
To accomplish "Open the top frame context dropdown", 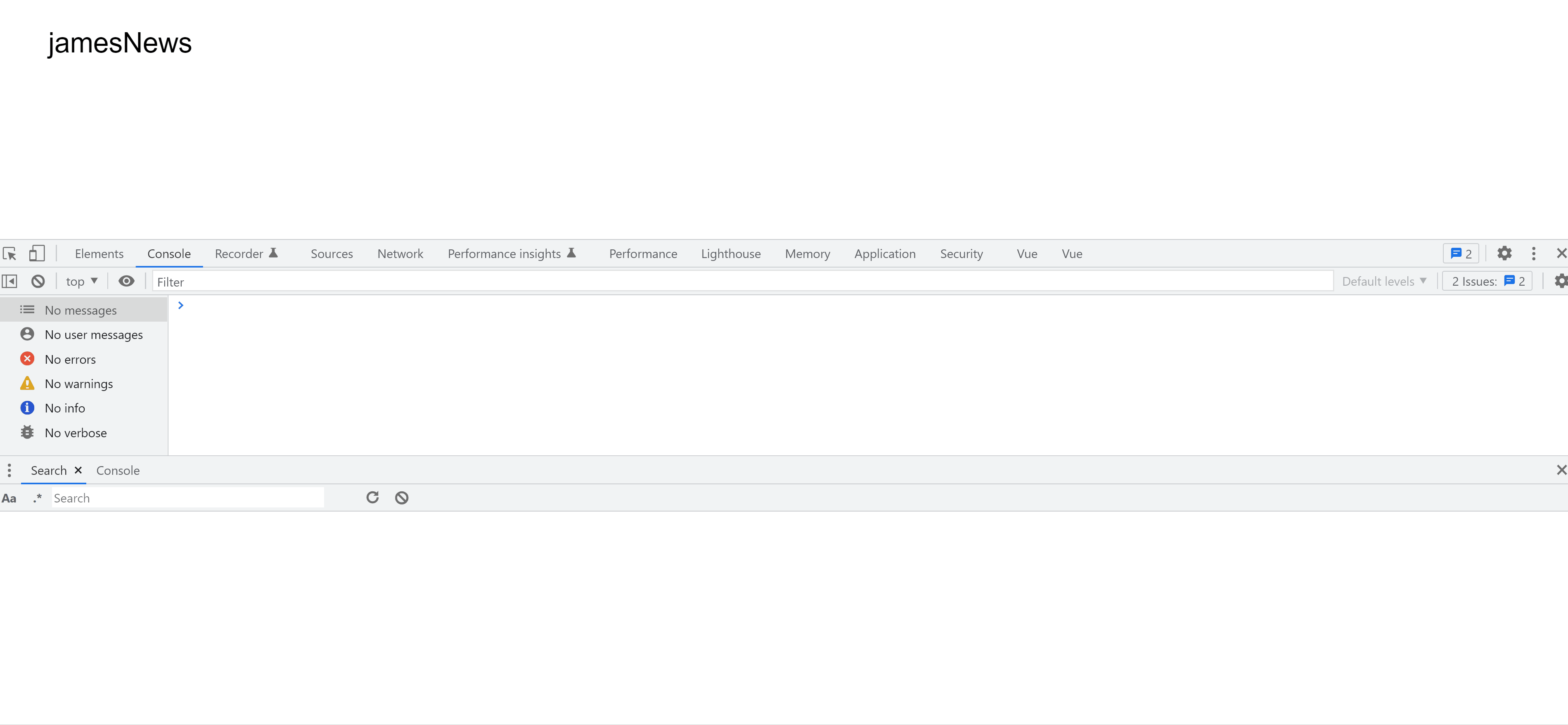I will 81,281.
